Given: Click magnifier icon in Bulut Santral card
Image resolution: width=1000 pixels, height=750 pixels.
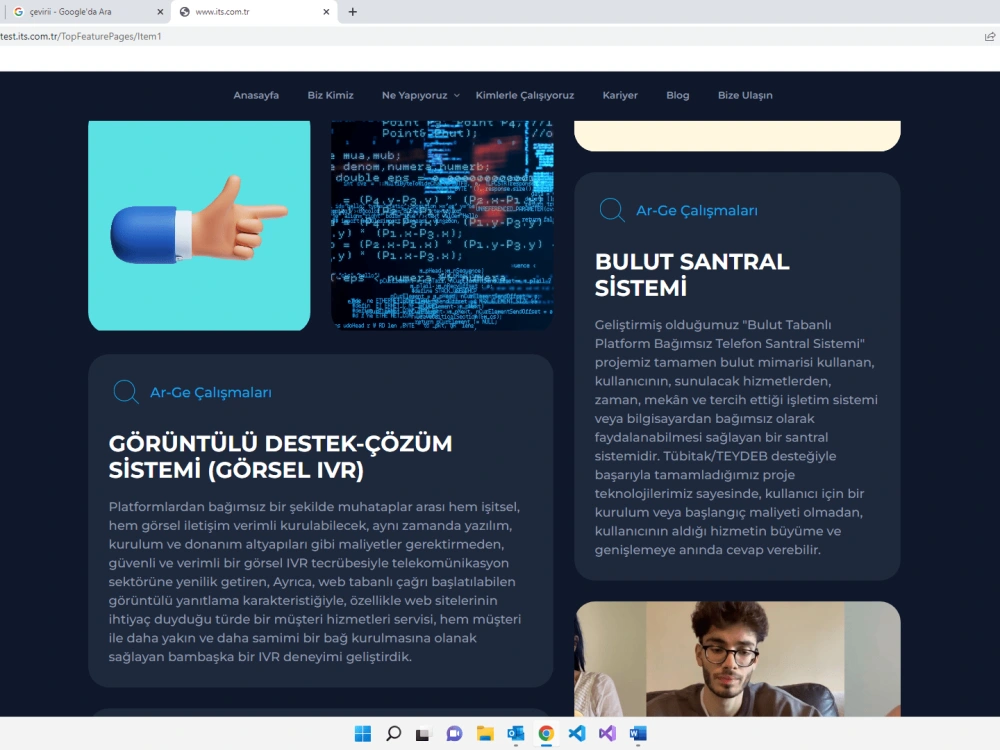Looking at the screenshot, I should click(x=612, y=210).
